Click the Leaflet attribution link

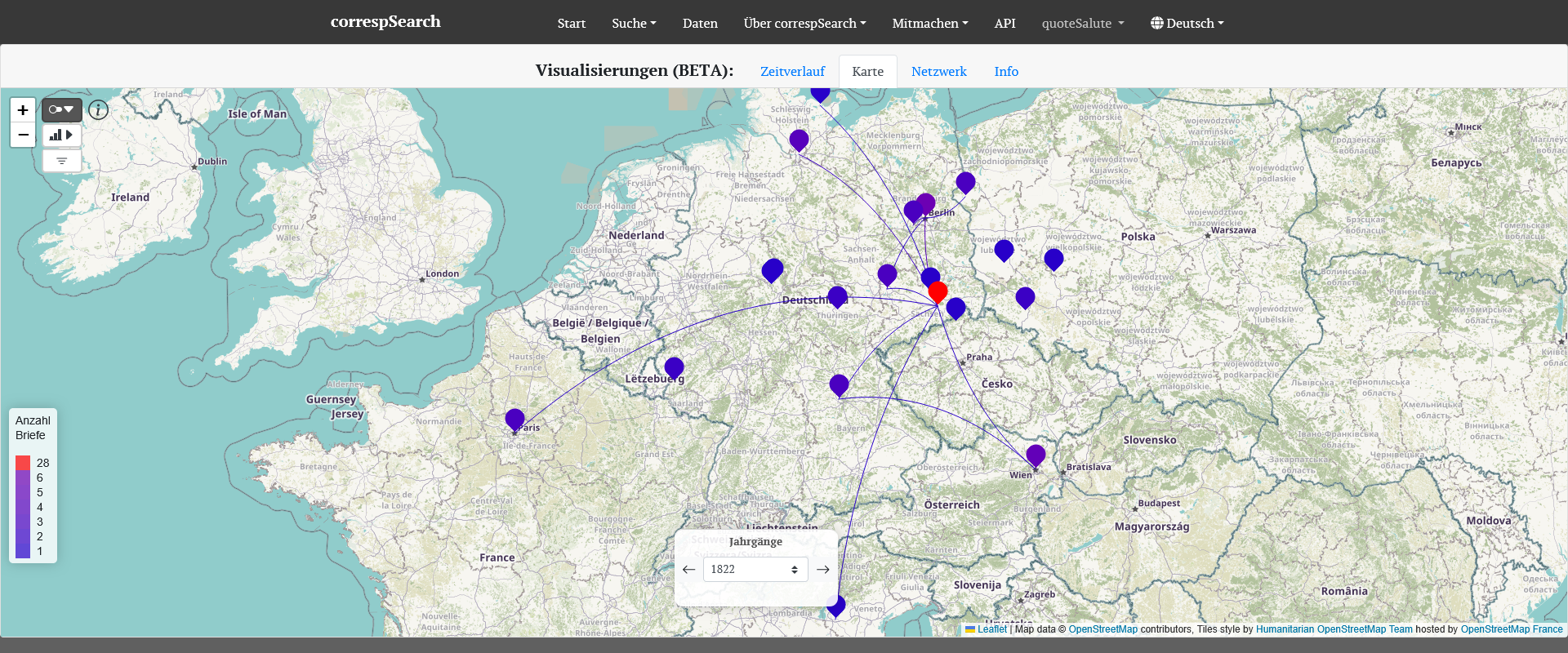pyautogui.click(x=991, y=629)
